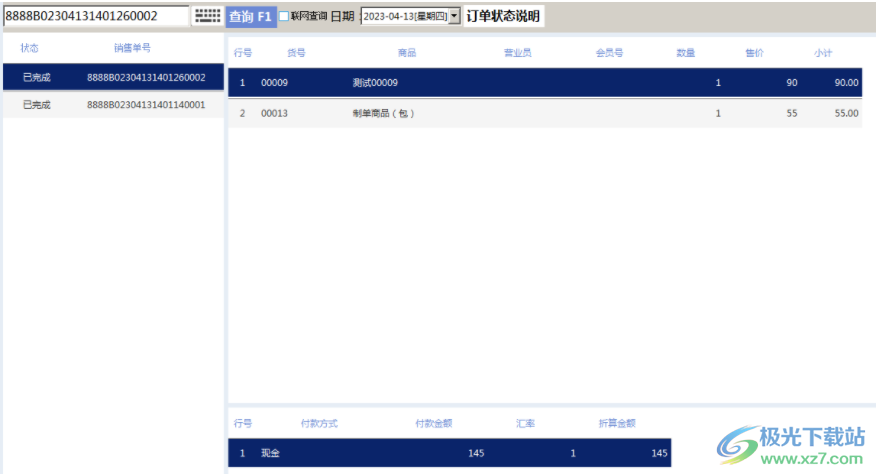
Task: Focus the order number search field
Action: click(96, 16)
